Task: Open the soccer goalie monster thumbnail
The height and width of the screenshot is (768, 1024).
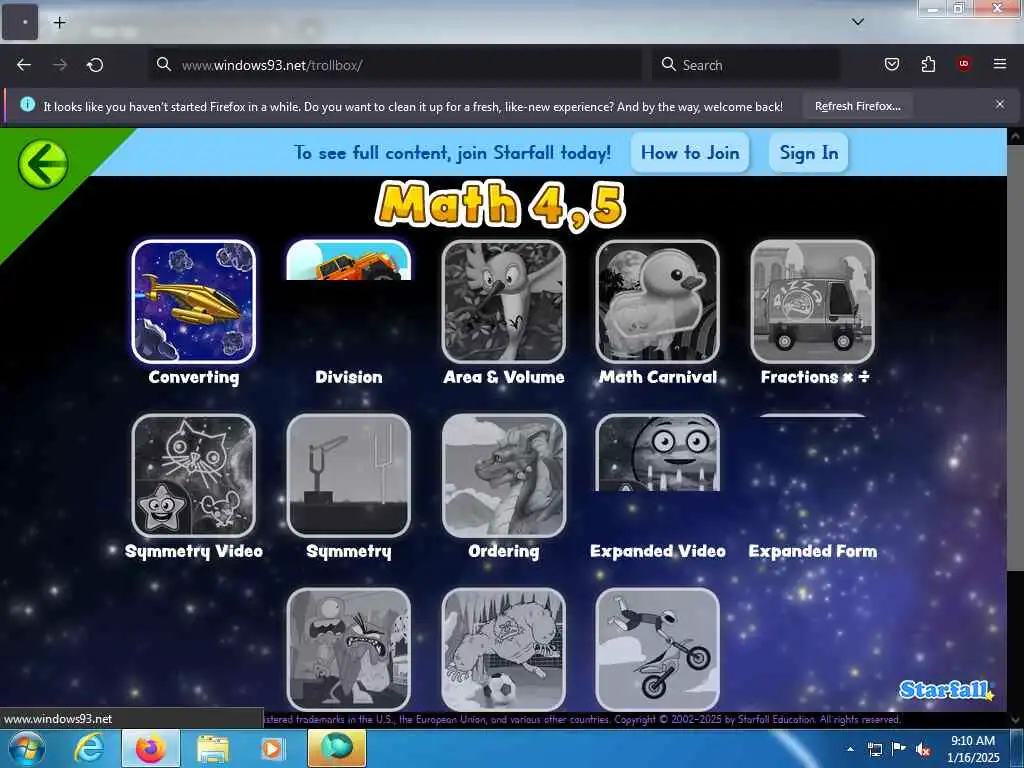Action: coord(504,649)
